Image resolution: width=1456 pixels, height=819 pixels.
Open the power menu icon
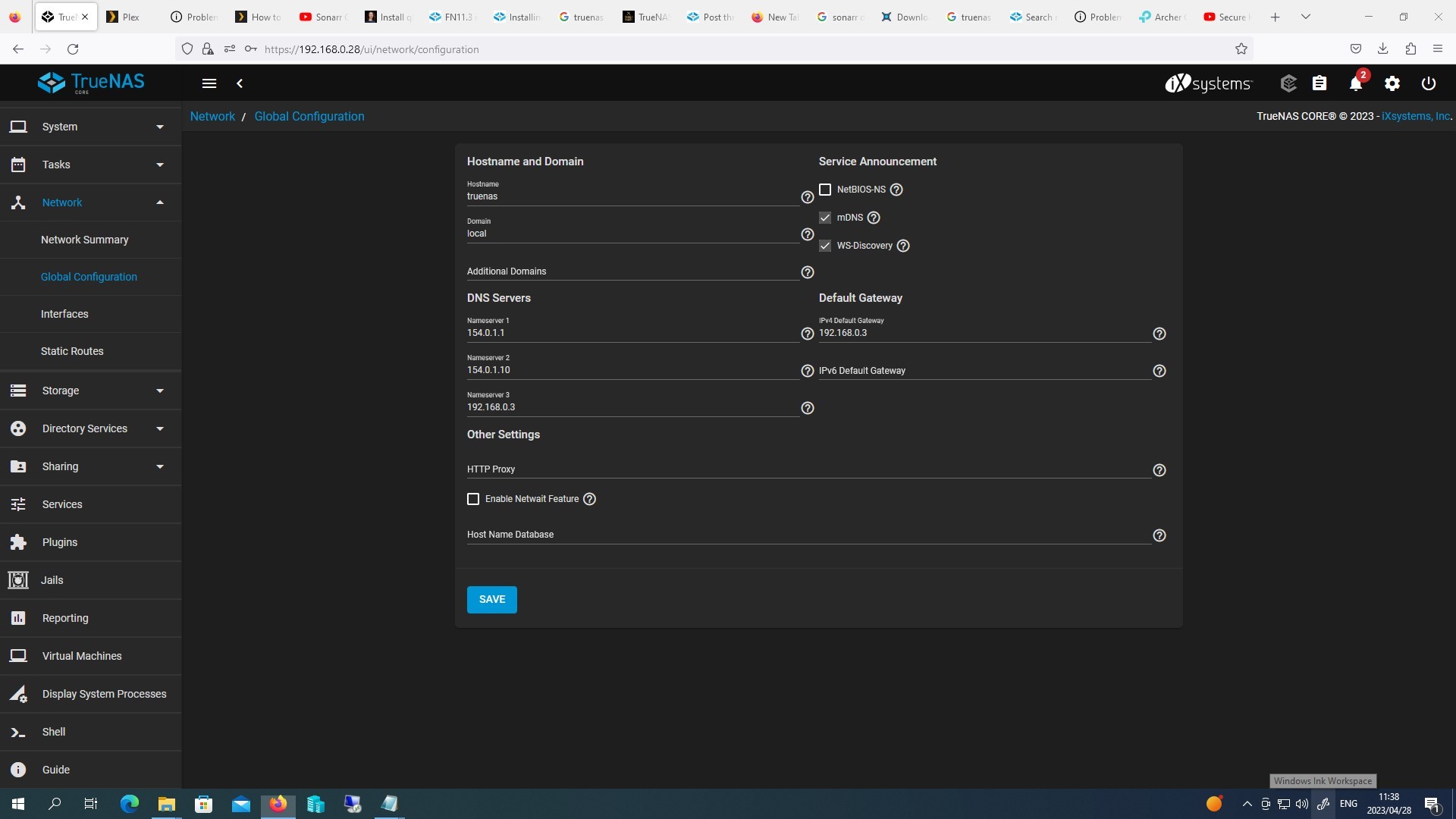click(x=1429, y=83)
